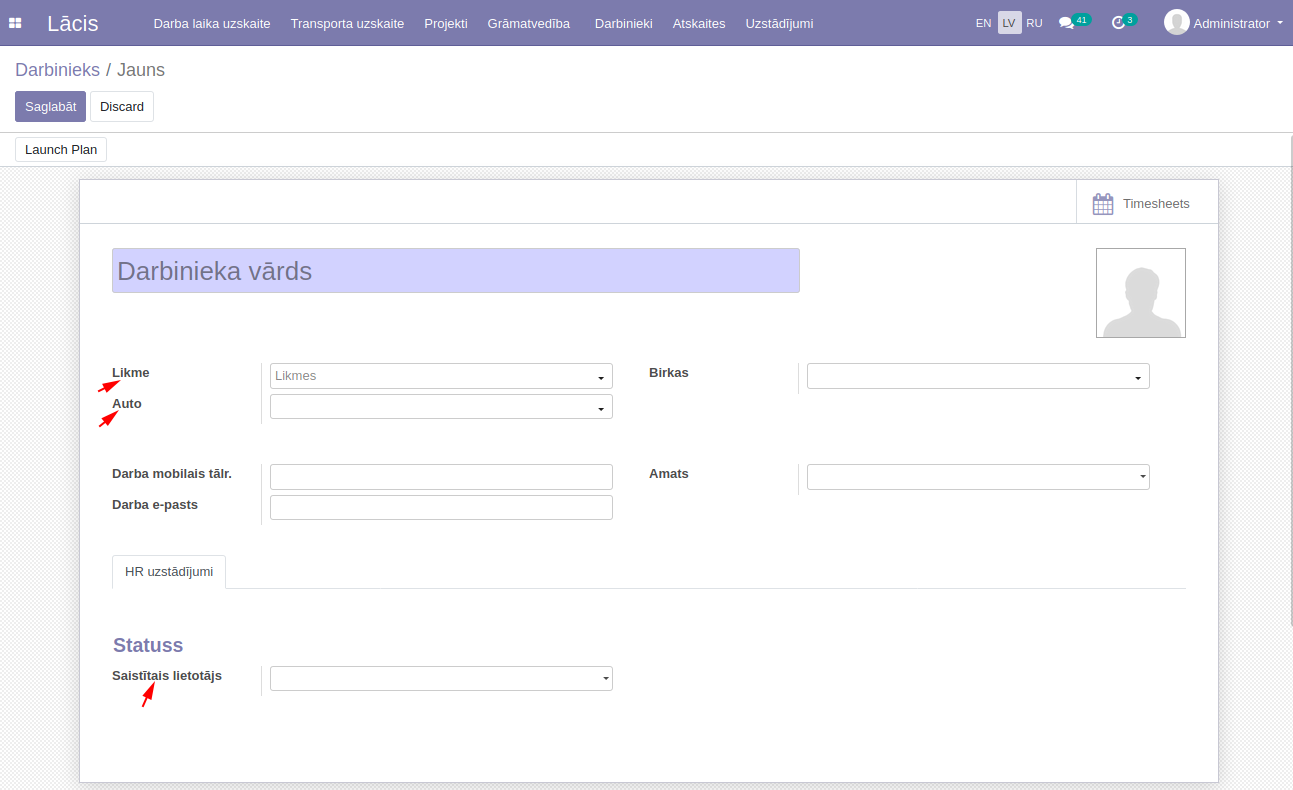Switch language to EN
Viewport: 1293px width, 790px height.
coord(983,23)
